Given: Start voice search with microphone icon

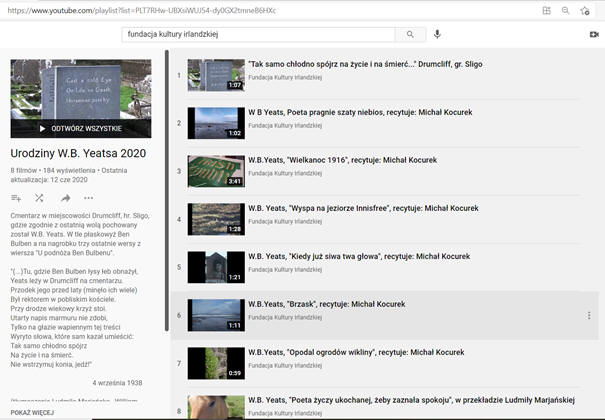Looking at the screenshot, I should (437, 34).
